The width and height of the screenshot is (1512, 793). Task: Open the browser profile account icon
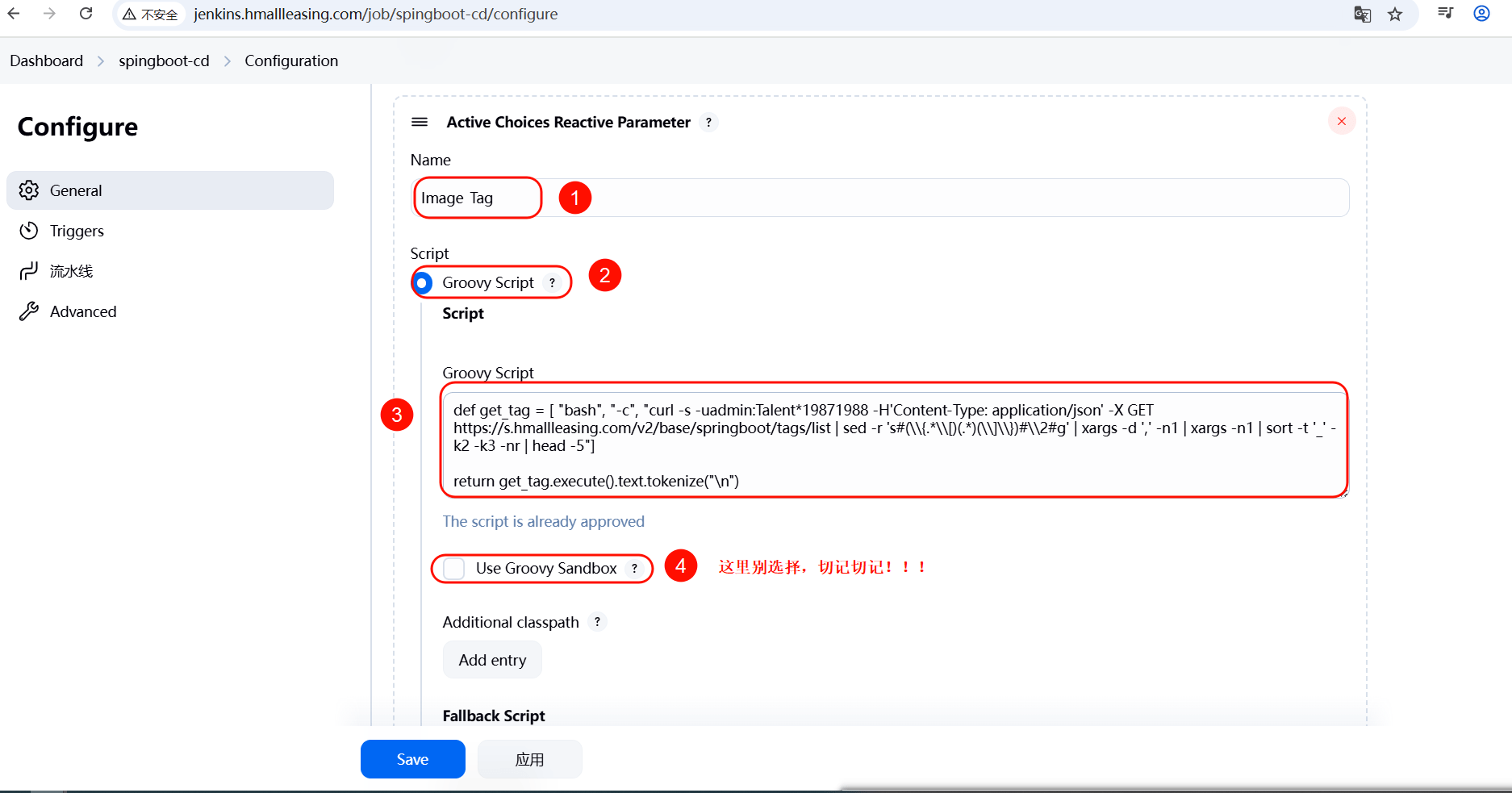tap(1481, 14)
